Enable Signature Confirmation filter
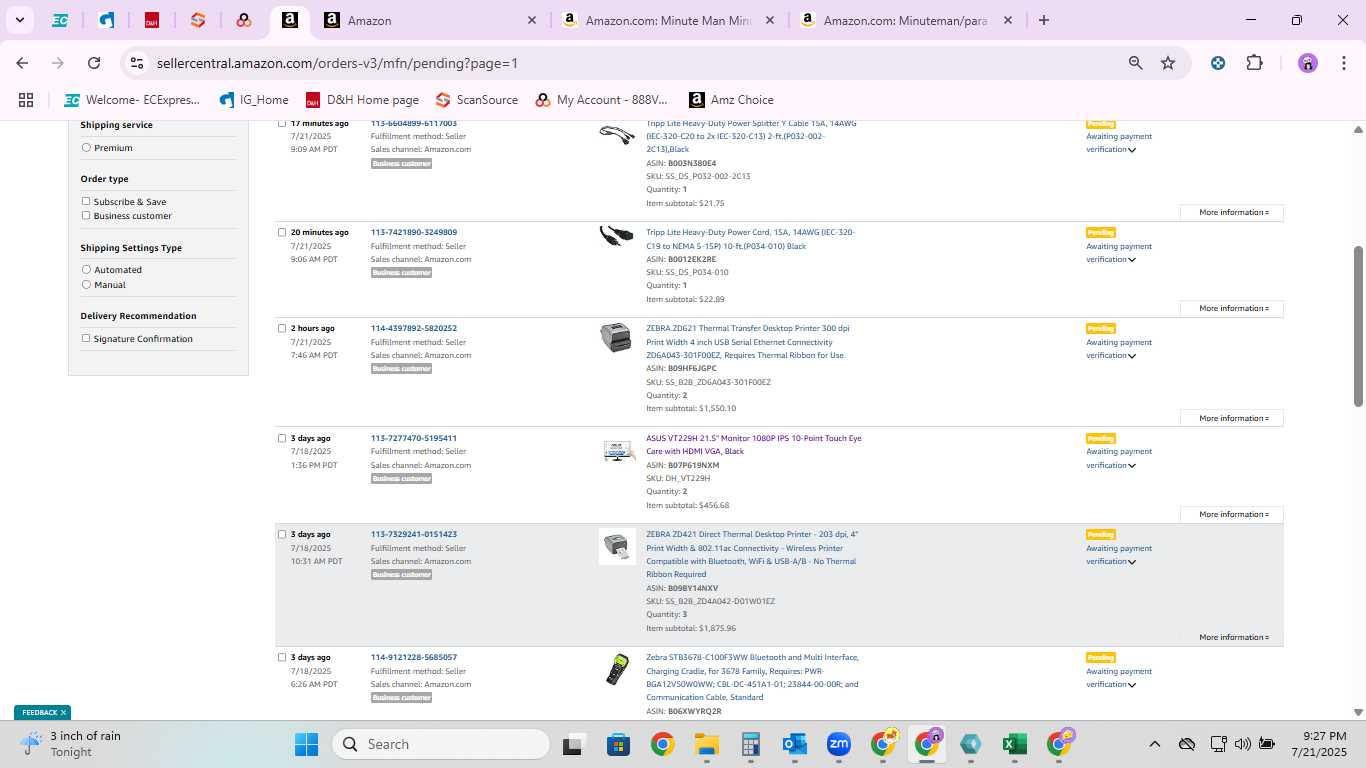Image resolution: width=1366 pixels, height=768 pixels. 86,339
